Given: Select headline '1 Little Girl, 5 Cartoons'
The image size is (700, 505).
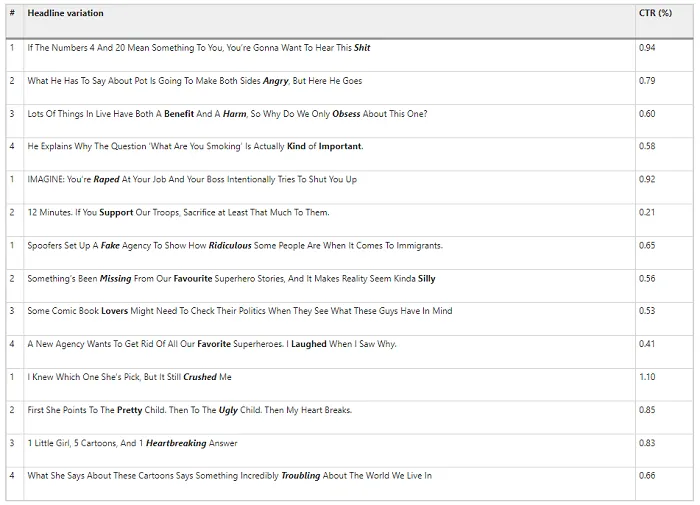Looking at the screenshot, I should [132, 443].
